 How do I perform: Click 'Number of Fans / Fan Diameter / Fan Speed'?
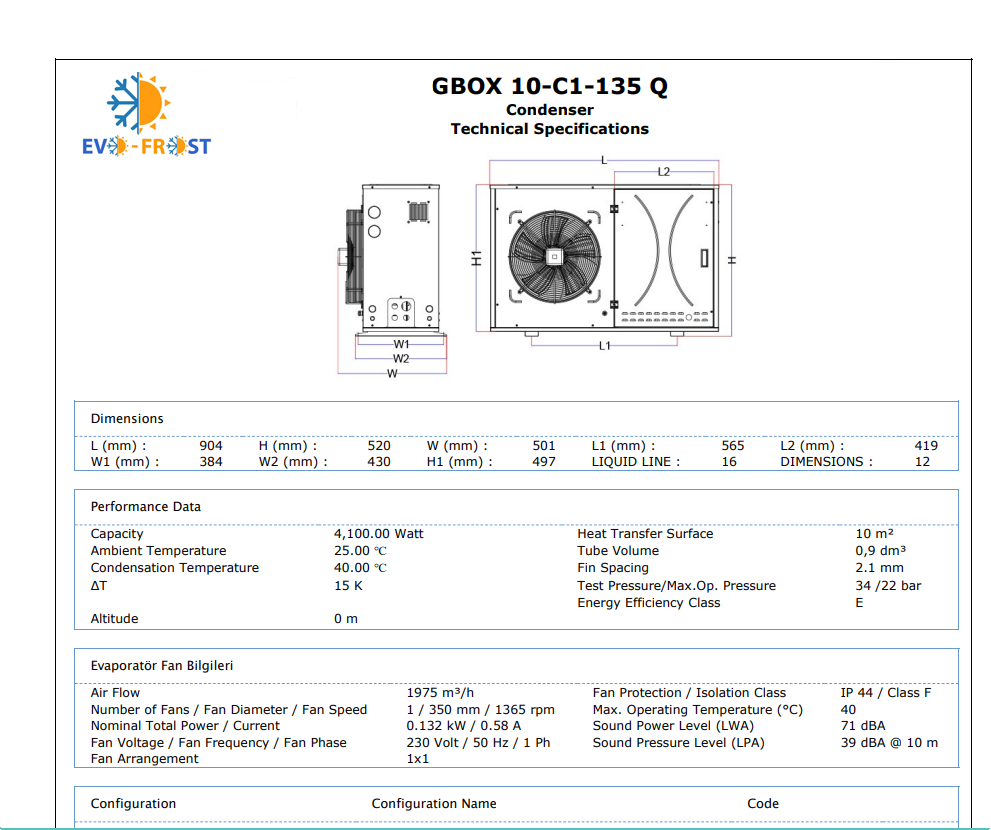point(229,710)
